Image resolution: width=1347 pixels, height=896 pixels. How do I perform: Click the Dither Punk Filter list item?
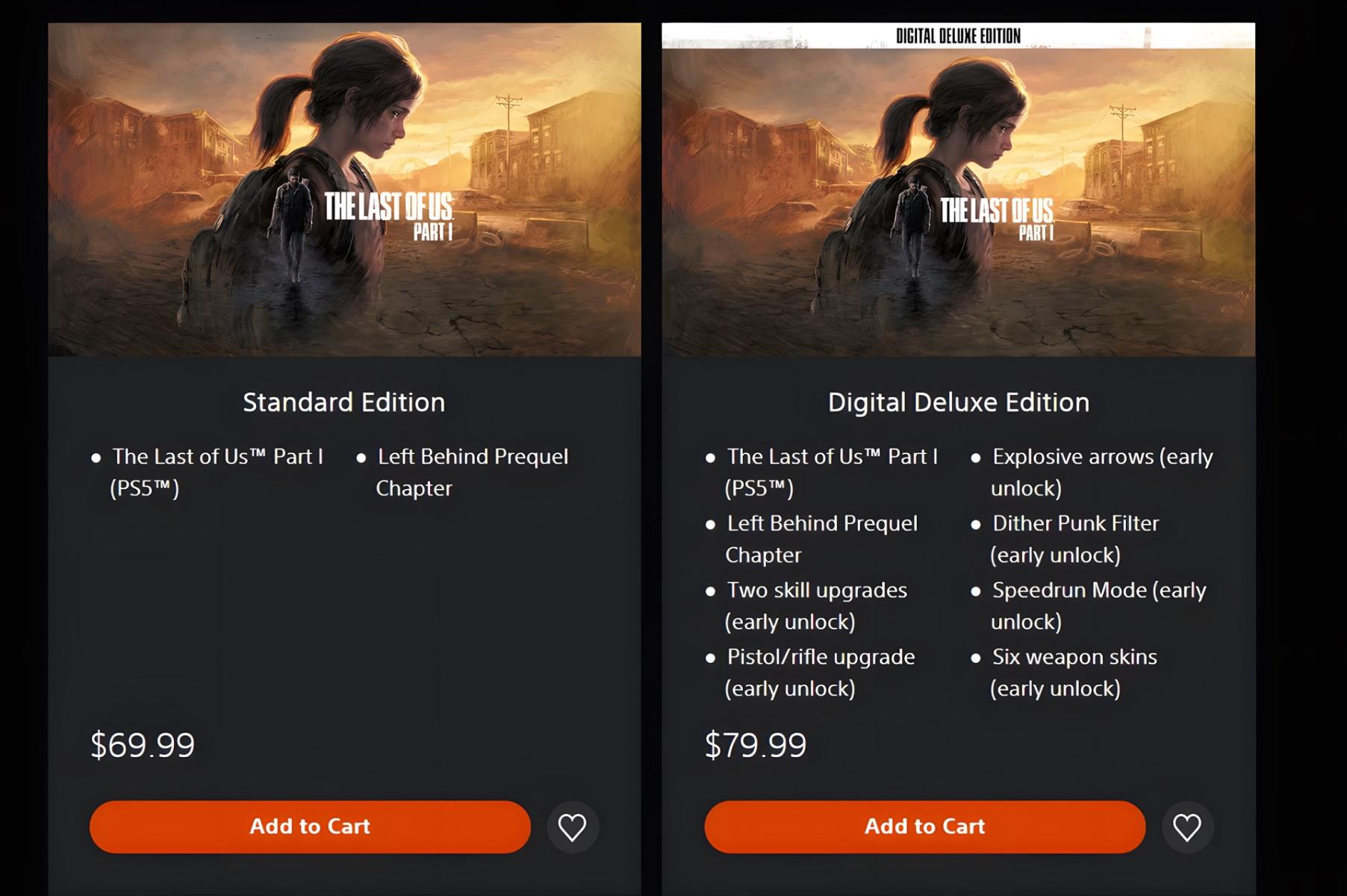click(1074, 539)
